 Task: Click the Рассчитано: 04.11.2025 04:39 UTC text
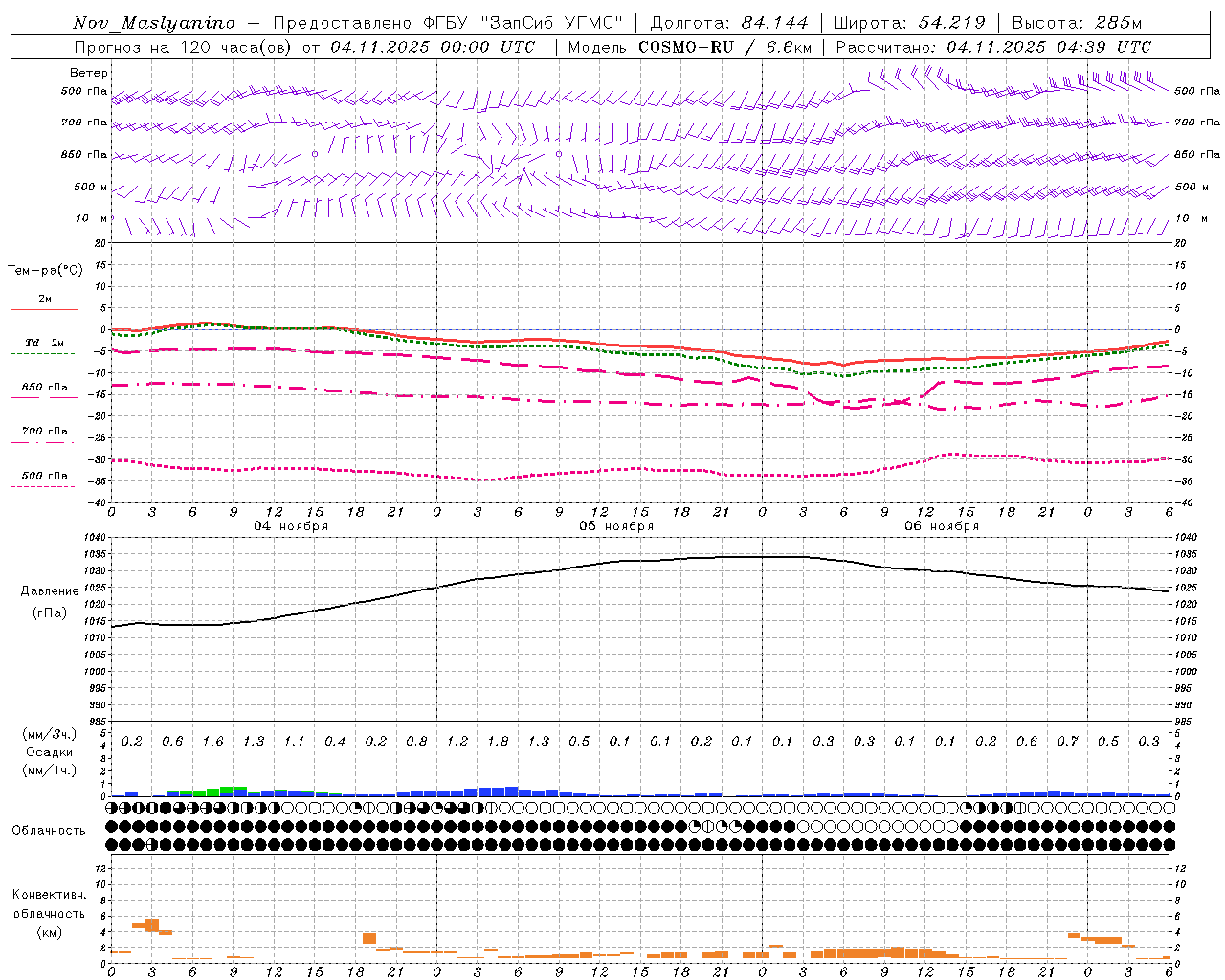click(x=993, y=47)
